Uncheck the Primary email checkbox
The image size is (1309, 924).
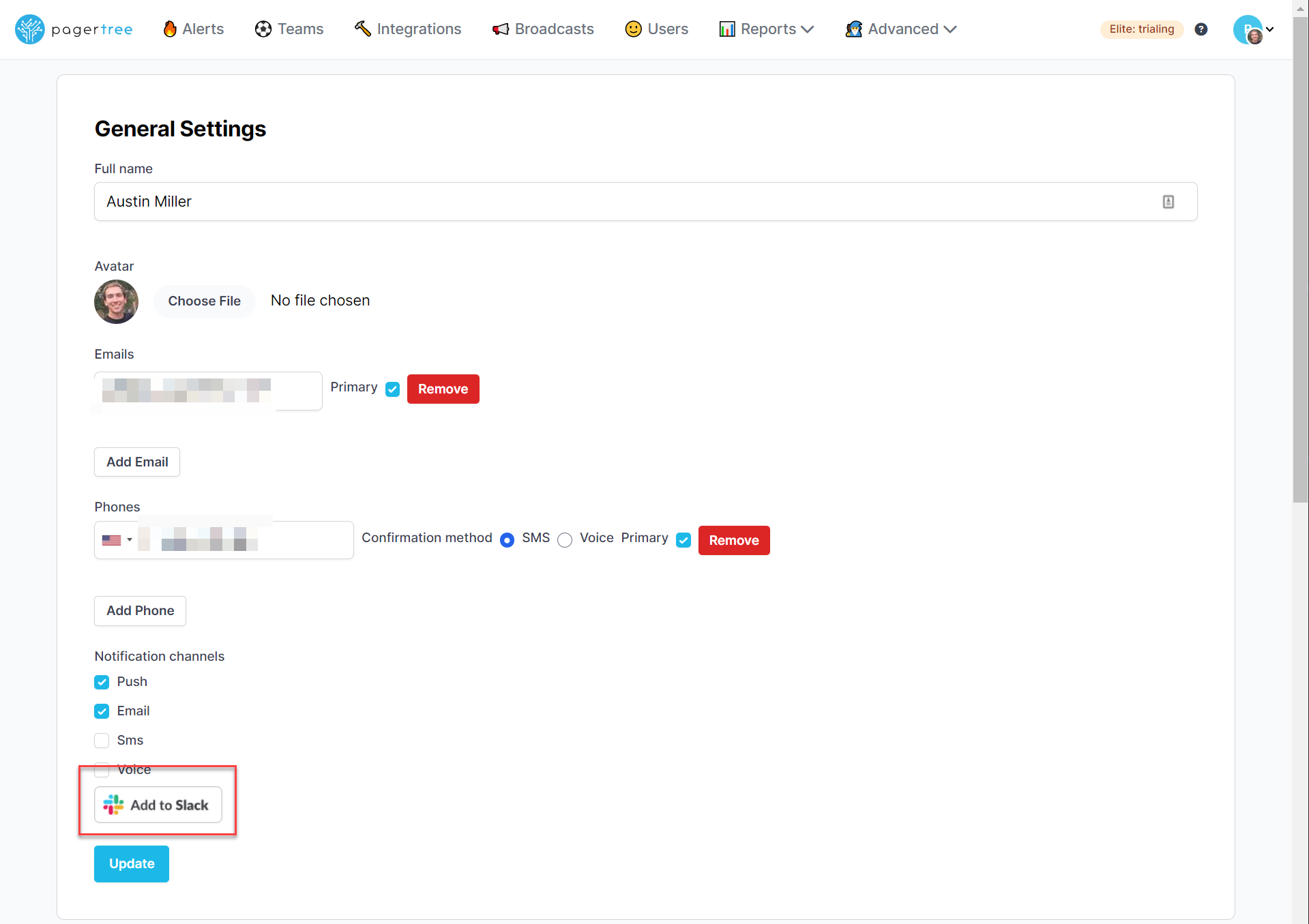(x=392, y=389)
